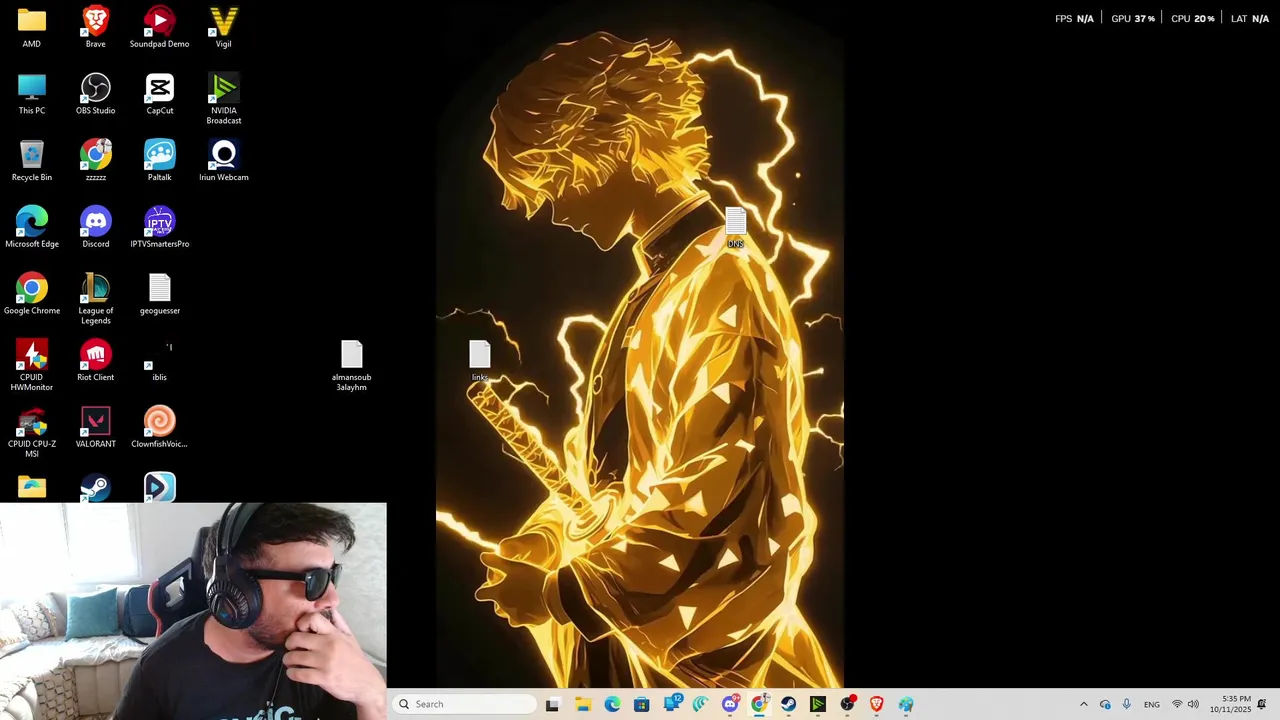Switch to Brave in the taskbar
1280x720 pixels.
pyautogui.click(x=877, y=704)
